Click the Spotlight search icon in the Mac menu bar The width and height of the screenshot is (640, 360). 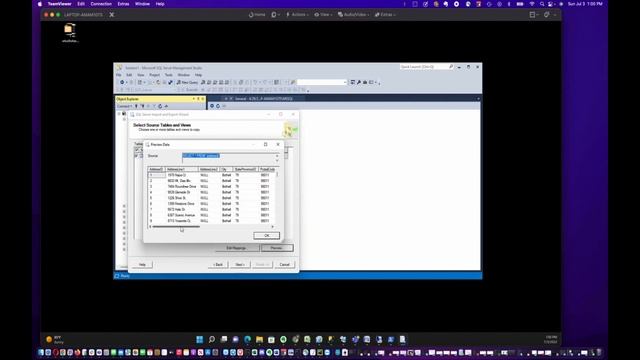[x=542, y=4]
